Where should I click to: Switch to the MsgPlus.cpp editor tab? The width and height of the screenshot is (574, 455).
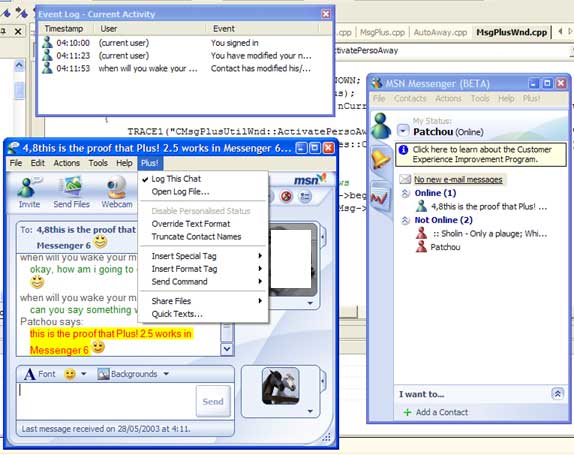point(382,32)
